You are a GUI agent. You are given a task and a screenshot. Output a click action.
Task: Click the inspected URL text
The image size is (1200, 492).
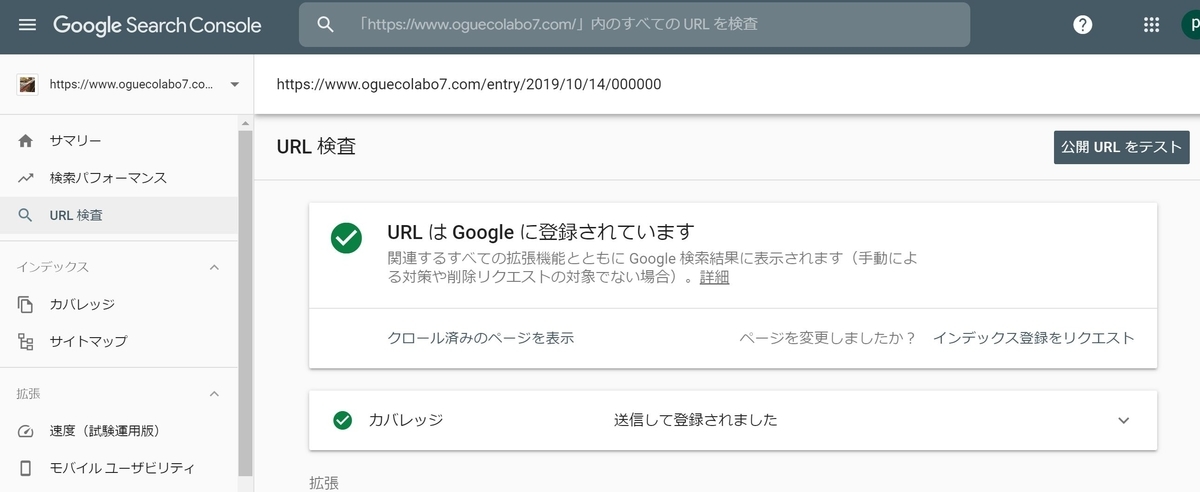tap(468, 84)
